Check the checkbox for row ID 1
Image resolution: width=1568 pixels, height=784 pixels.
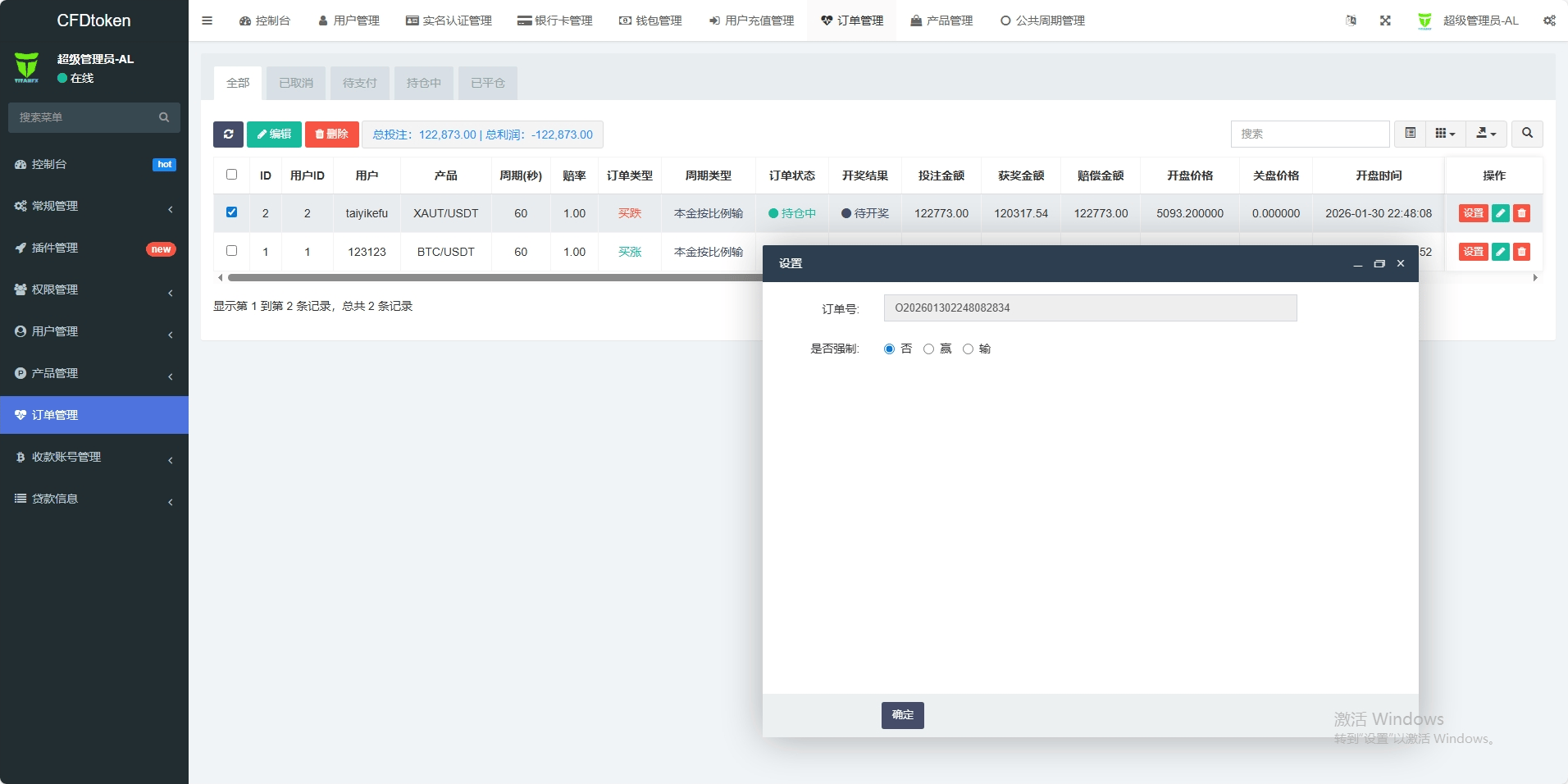231,251
